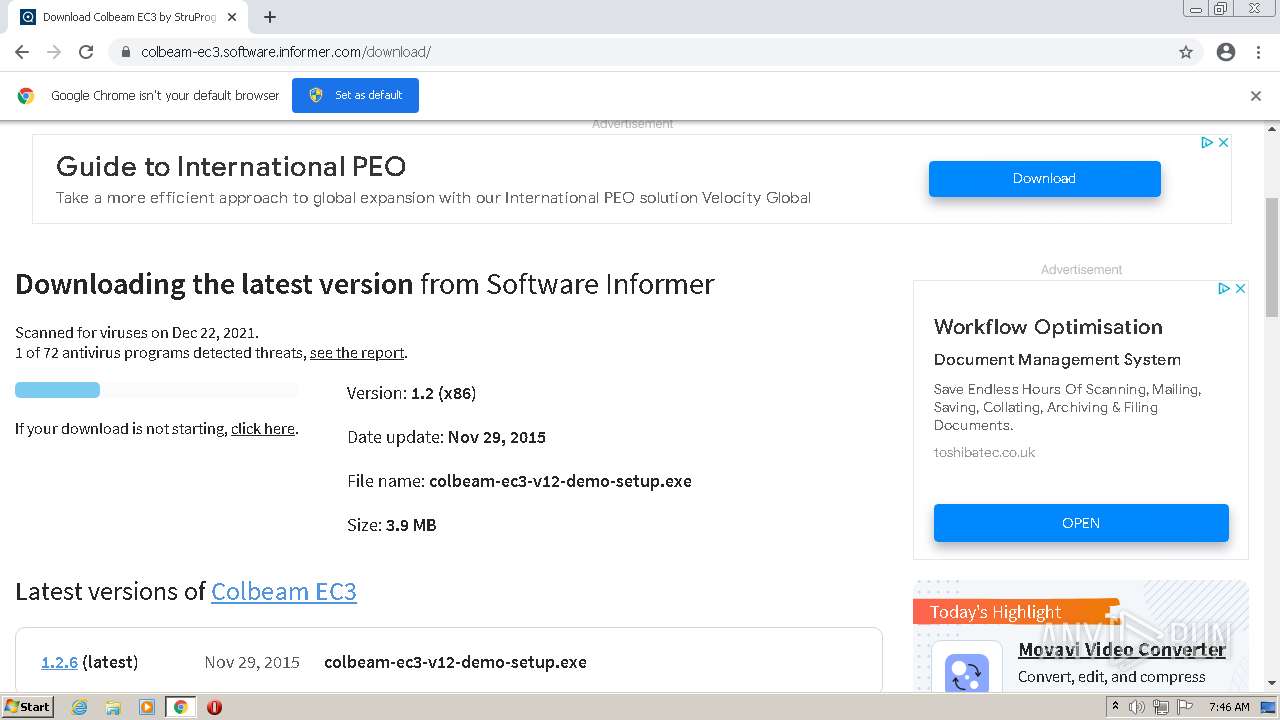Reload the current page

tap(86, 52)
